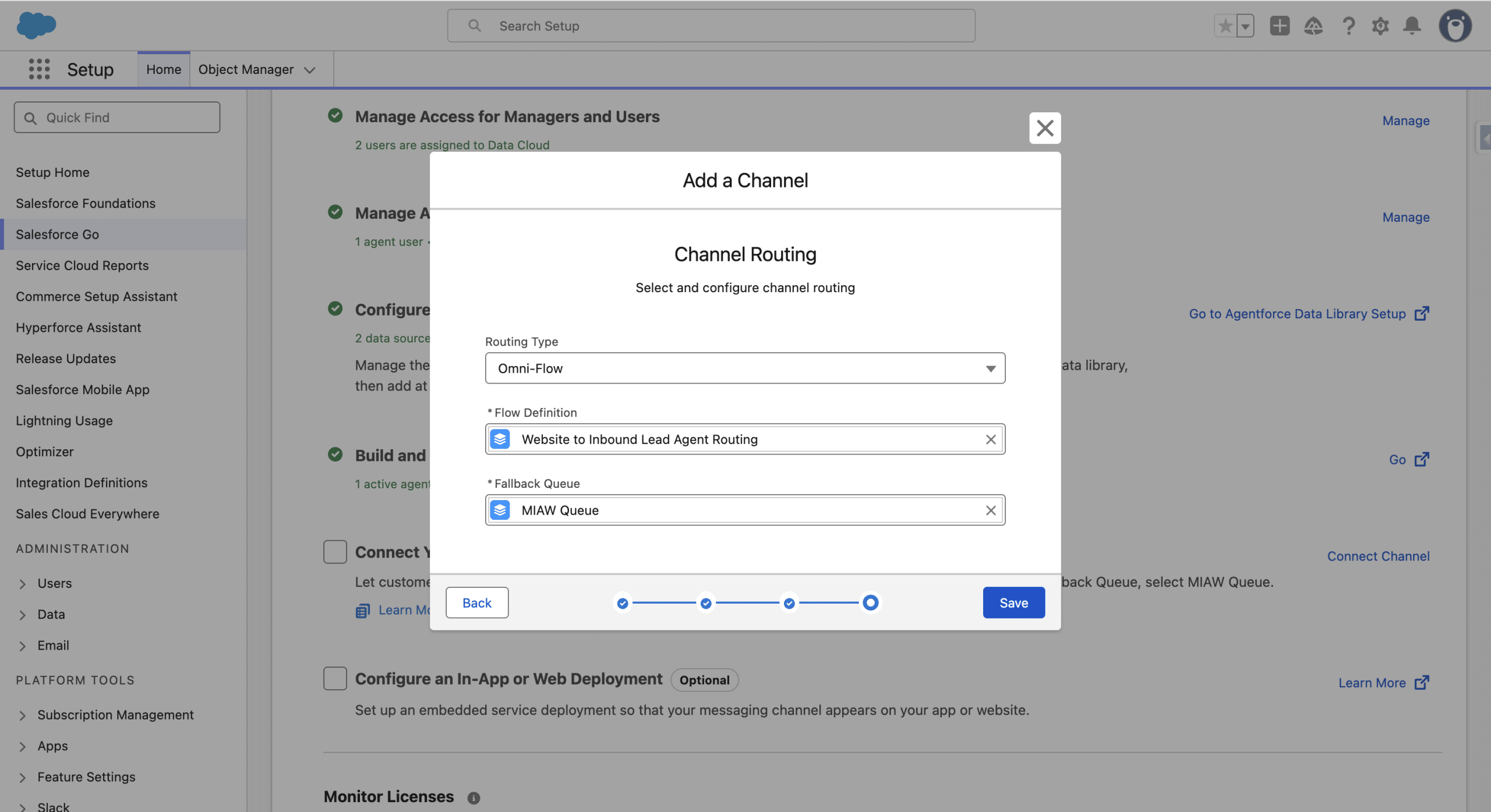Open Object Manager tab dropdown chevron

(x=310, y=70)
